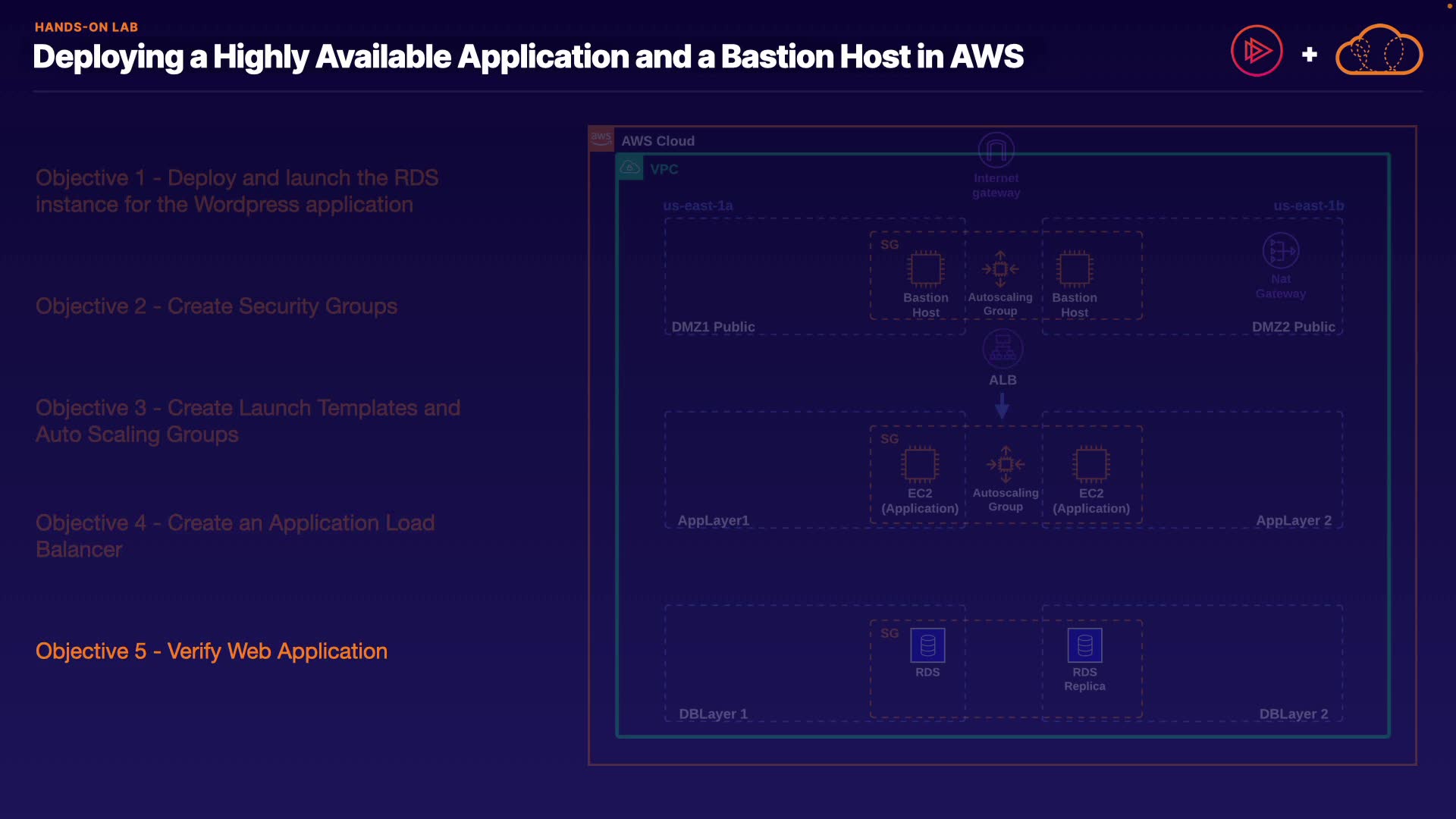Click the AWS Cloud logo badge
1456x819 pixels.
(601, 139)
